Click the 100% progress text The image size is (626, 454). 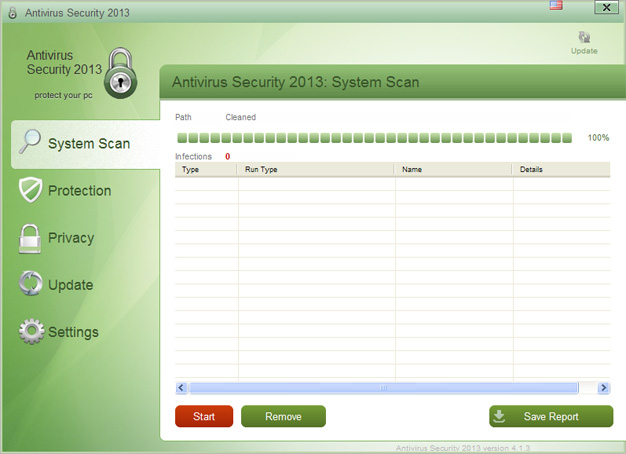click(598, 138)
